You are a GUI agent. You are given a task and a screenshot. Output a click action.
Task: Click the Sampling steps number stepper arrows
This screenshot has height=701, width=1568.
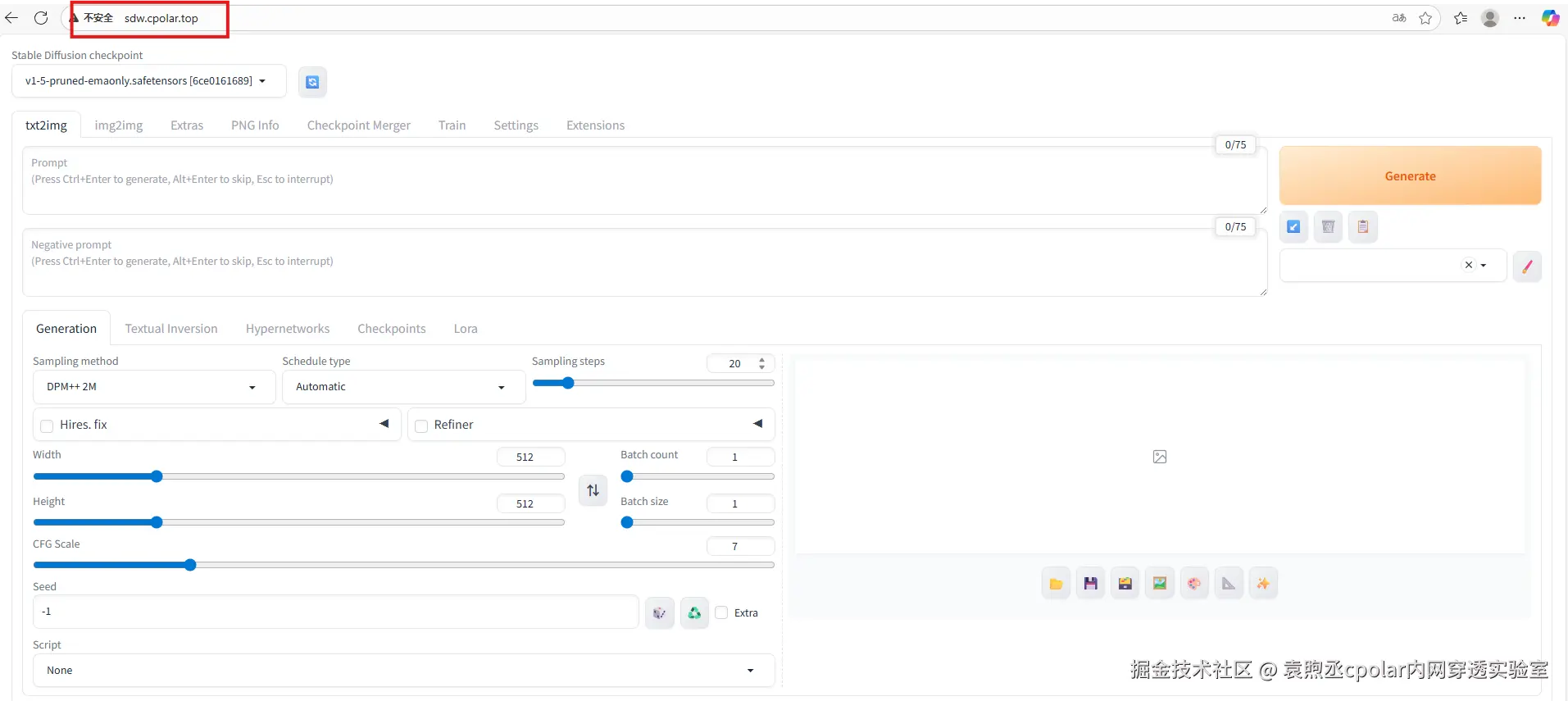(x=762, y=363)
